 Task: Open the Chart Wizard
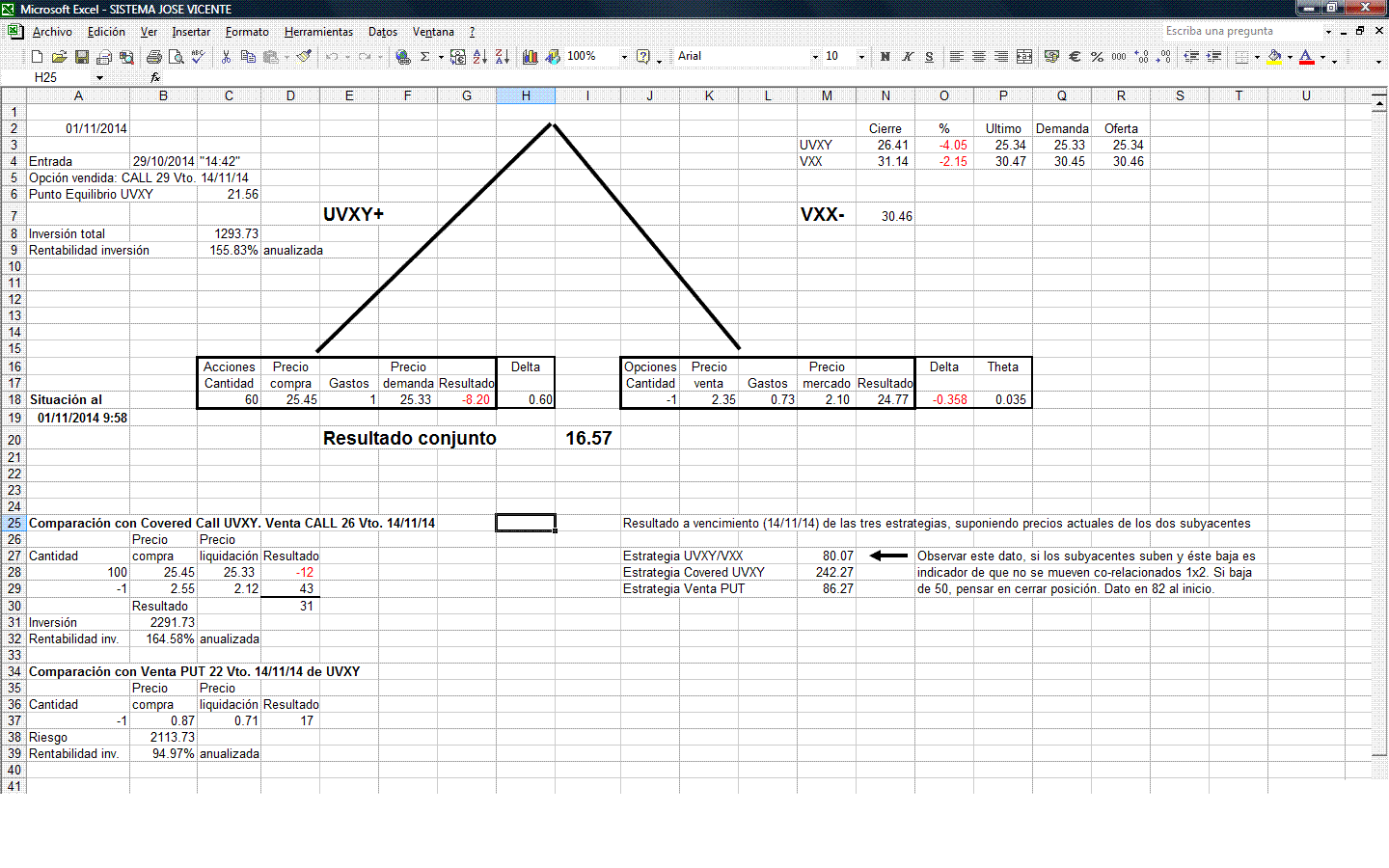coord(531,57)
